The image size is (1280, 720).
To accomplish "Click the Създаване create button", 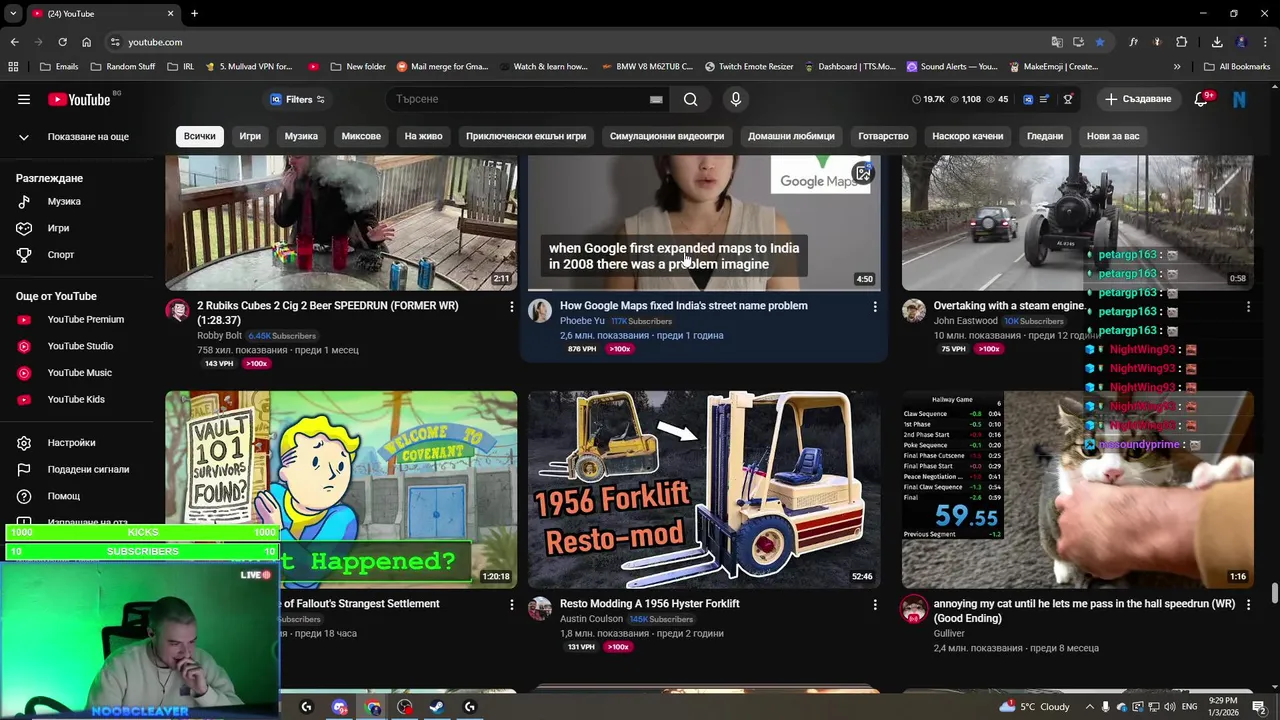I will point(1137,99).
